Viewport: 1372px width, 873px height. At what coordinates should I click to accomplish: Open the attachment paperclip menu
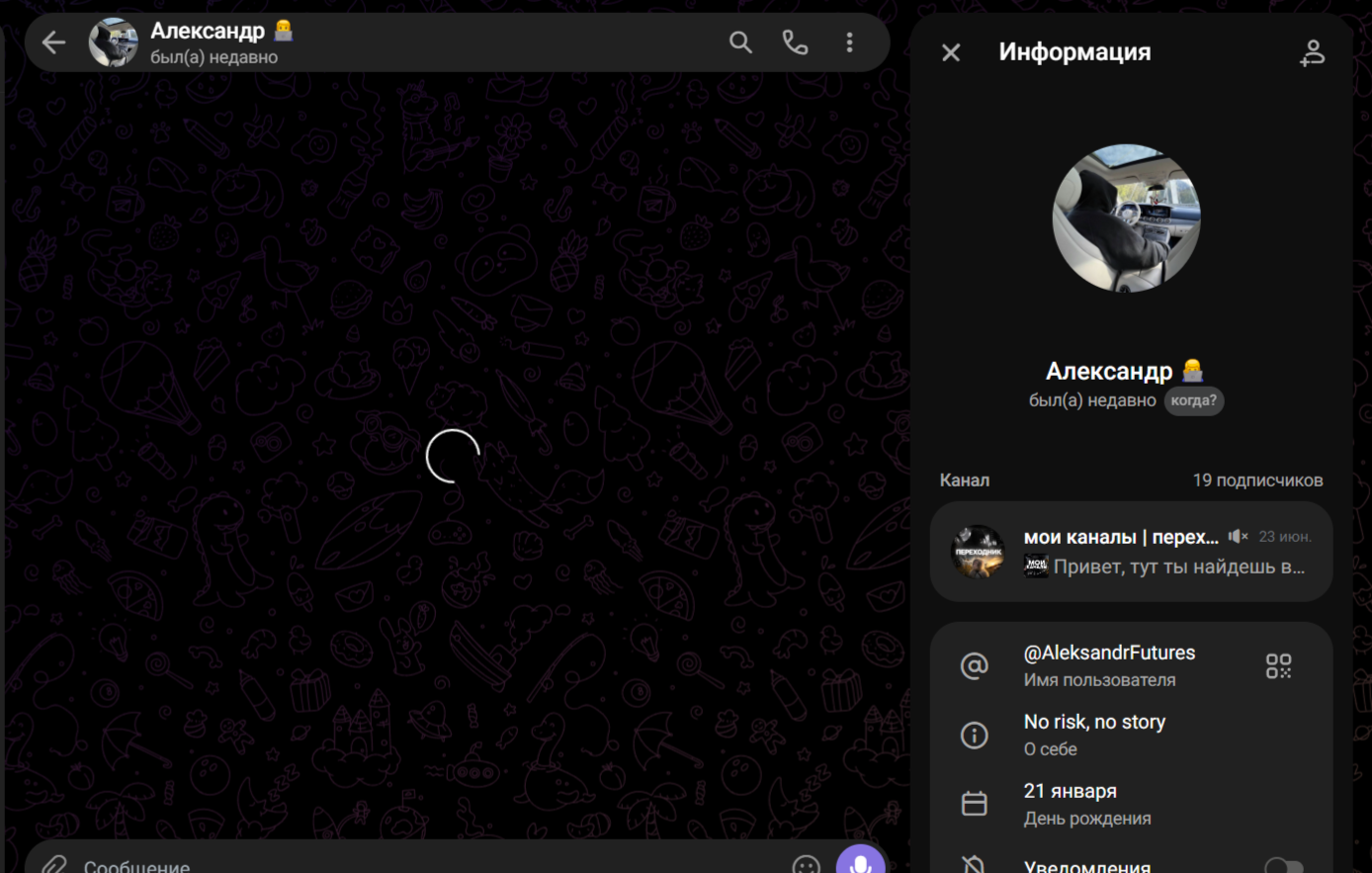pyautogui.click(x=53, y=865)
